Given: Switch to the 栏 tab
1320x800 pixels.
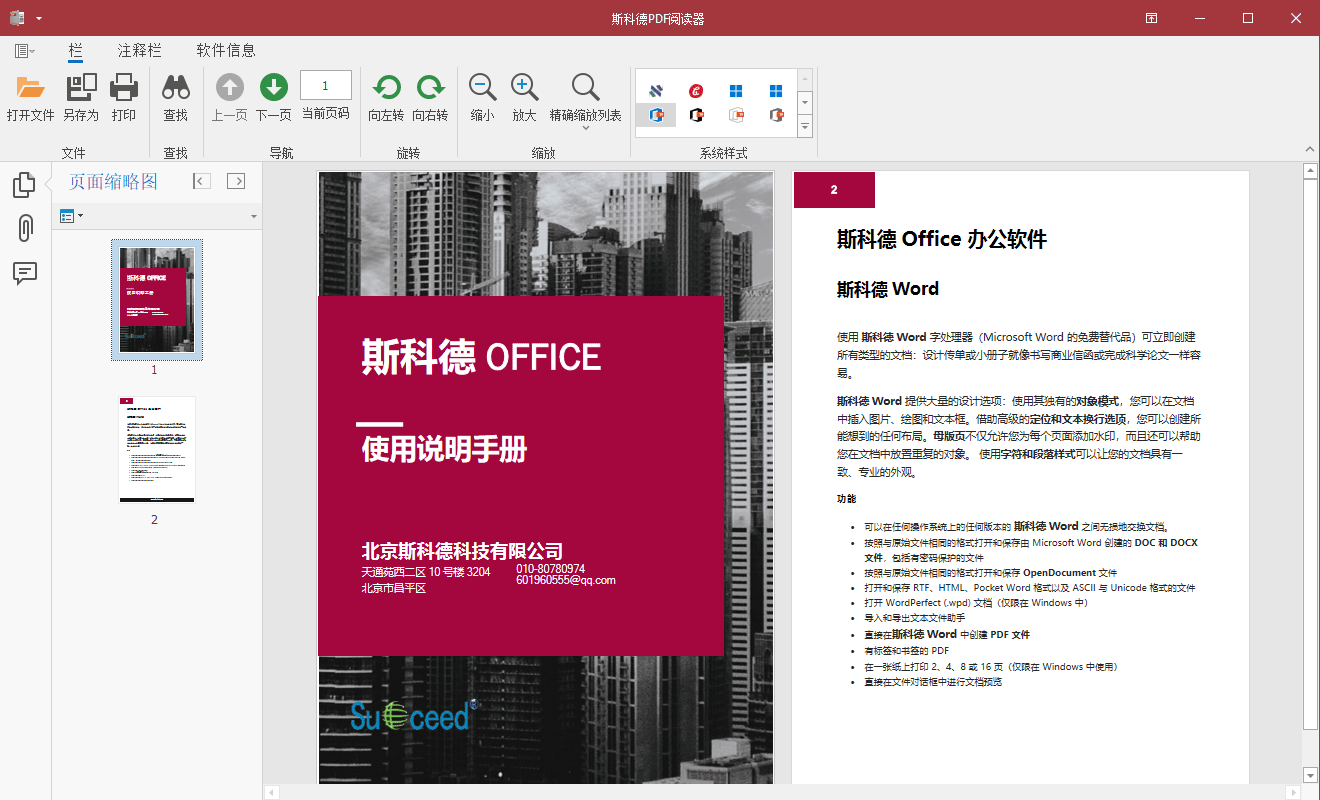Looking at the screenshot, I should coord(76,50).
